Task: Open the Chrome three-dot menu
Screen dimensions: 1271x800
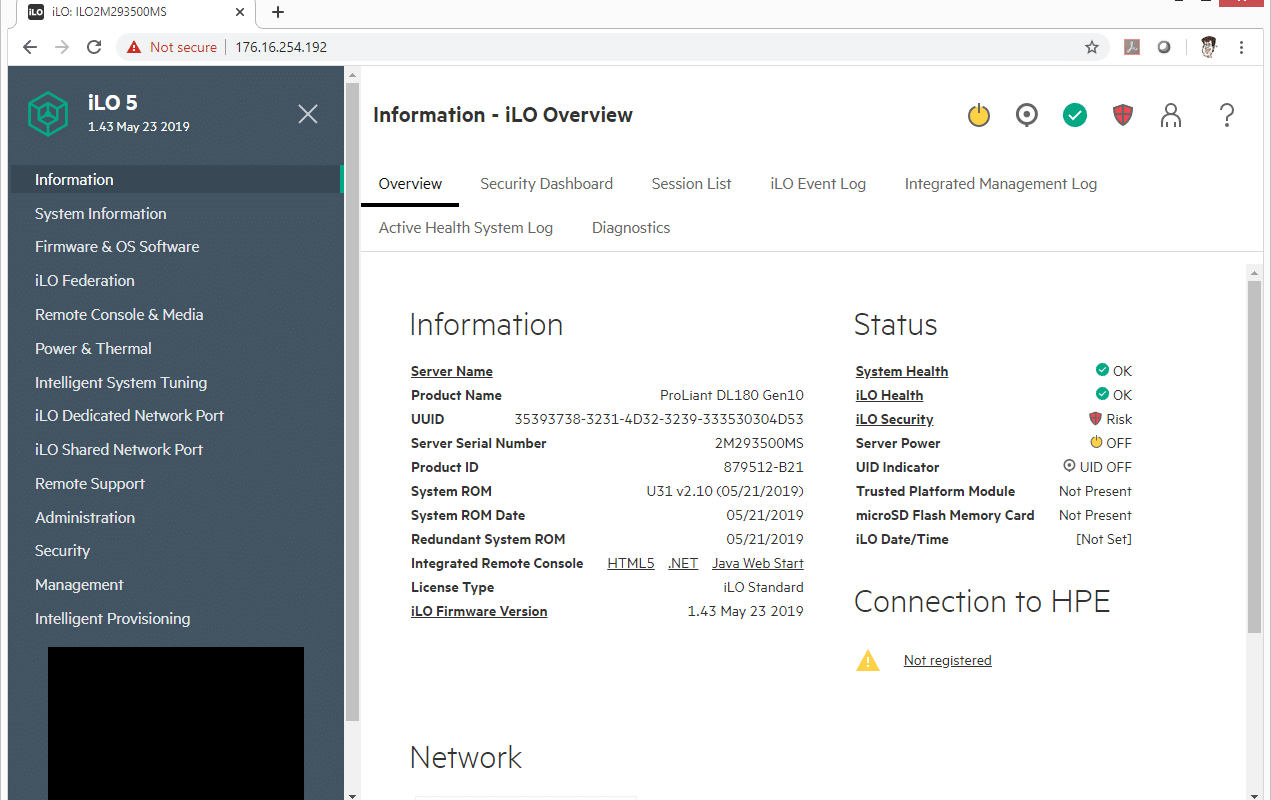Action: coord(1241,47)
